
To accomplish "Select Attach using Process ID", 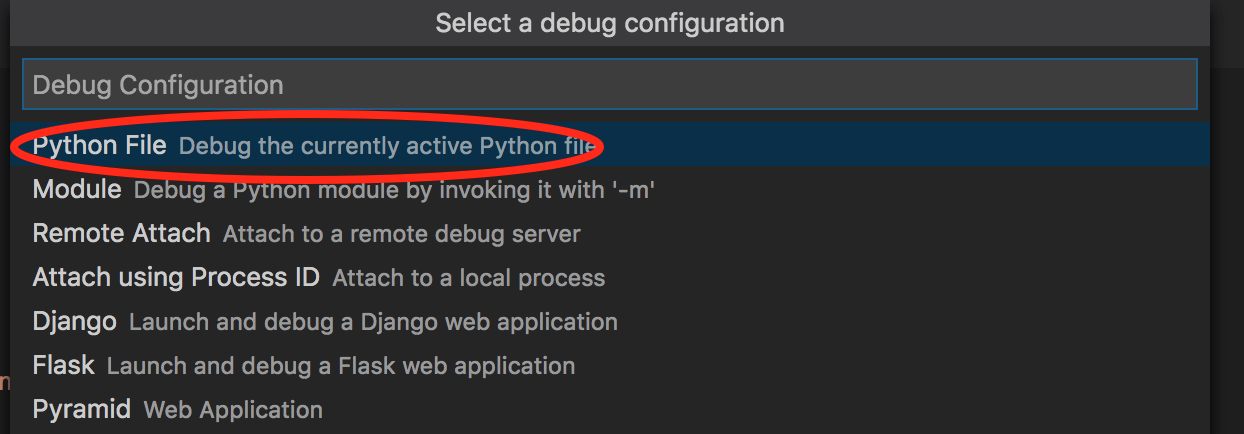I will (176, 277).
